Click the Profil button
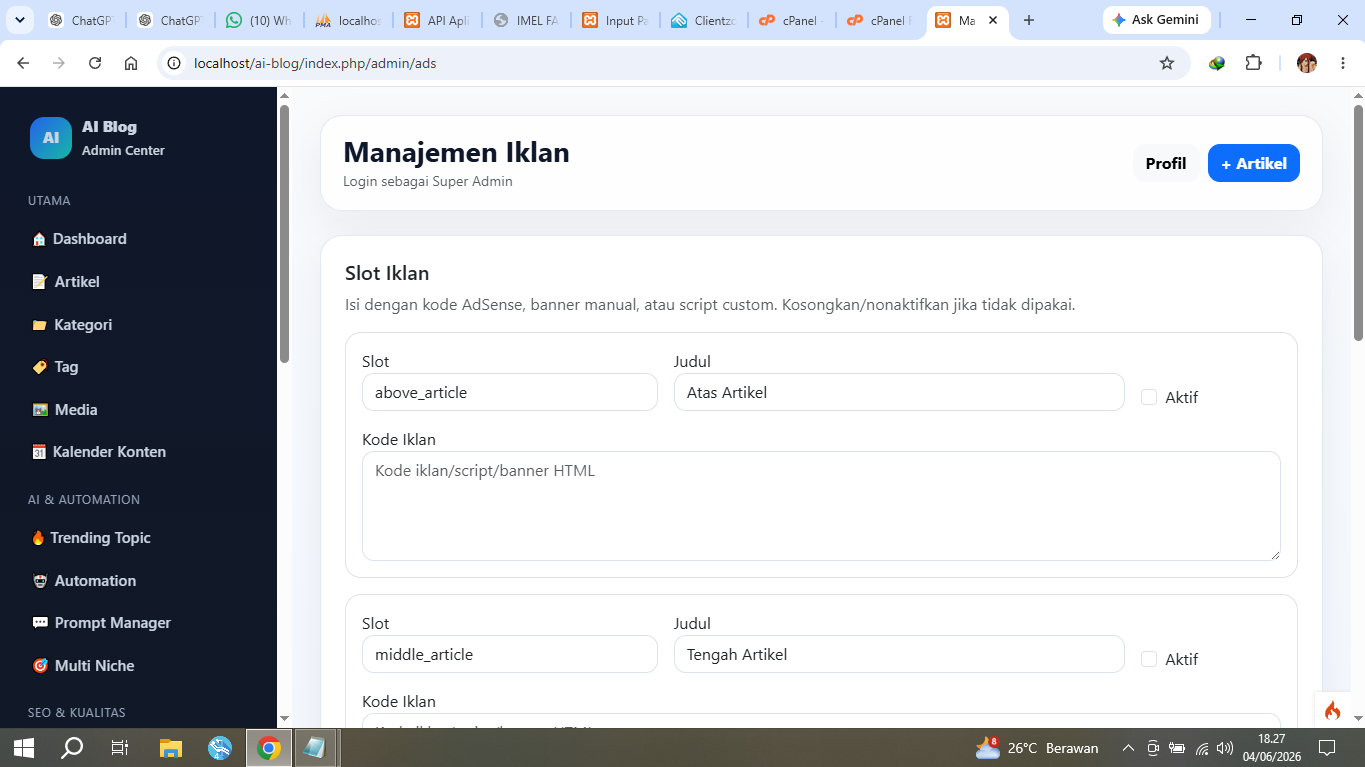Image resolution: width=1365 pixels, height=767 pixels. [x=1166, y=163]
